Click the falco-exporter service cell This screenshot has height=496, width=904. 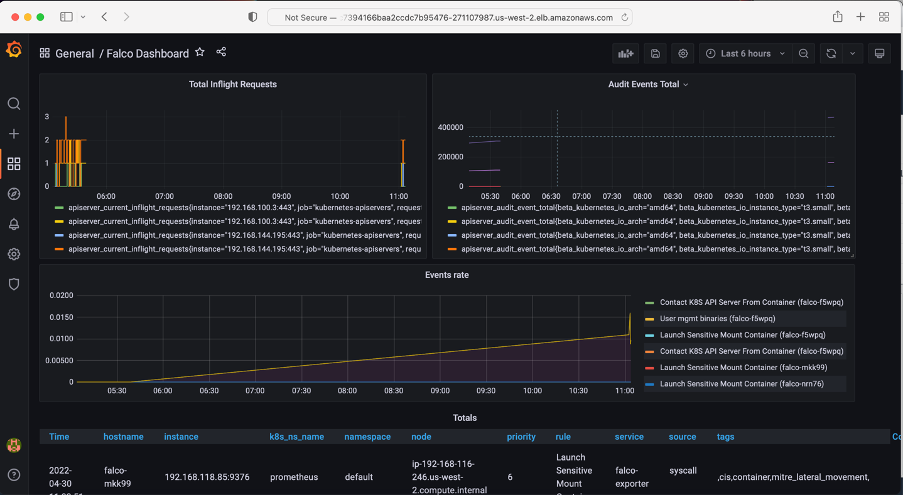click(632, 477)
